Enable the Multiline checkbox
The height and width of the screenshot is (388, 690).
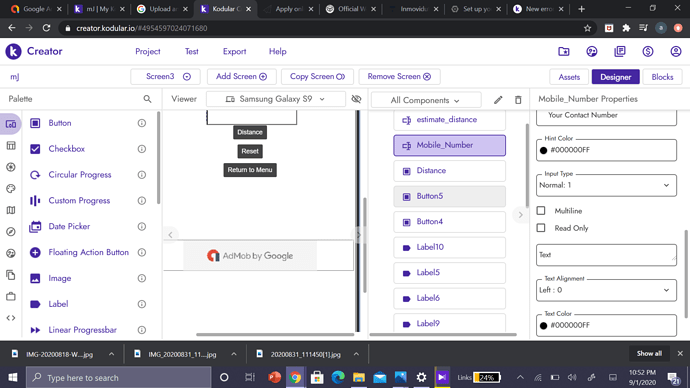pos(541,211)
